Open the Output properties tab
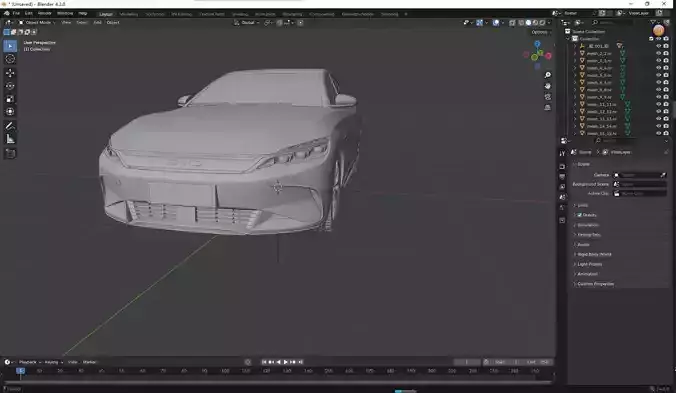Image resolution: width=676 pixels, height=393 pixels. (x=562, y=177)
